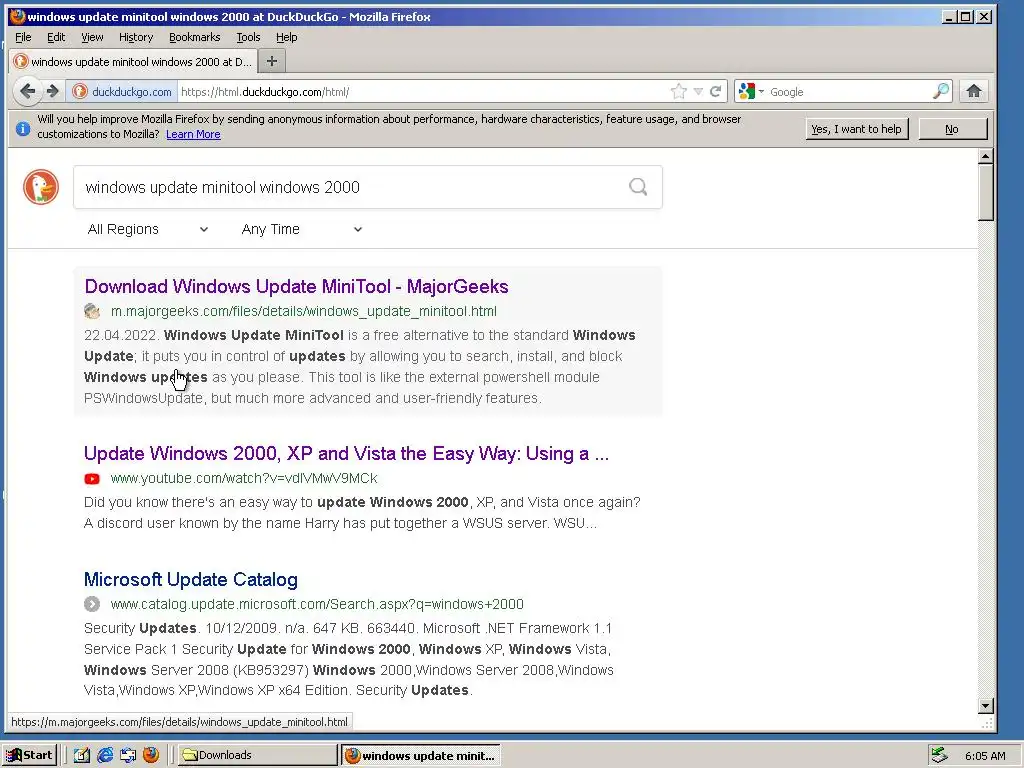Open the Microsoft Update Catalog result
This screenshot has height=768, width=1024.
coord(191,579)
